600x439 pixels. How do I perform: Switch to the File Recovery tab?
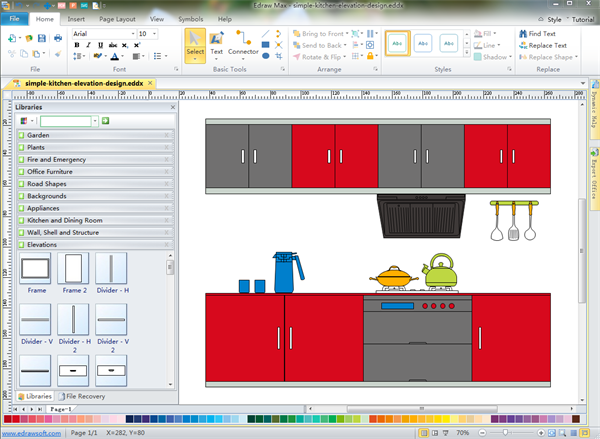click(x=85, y=397)
